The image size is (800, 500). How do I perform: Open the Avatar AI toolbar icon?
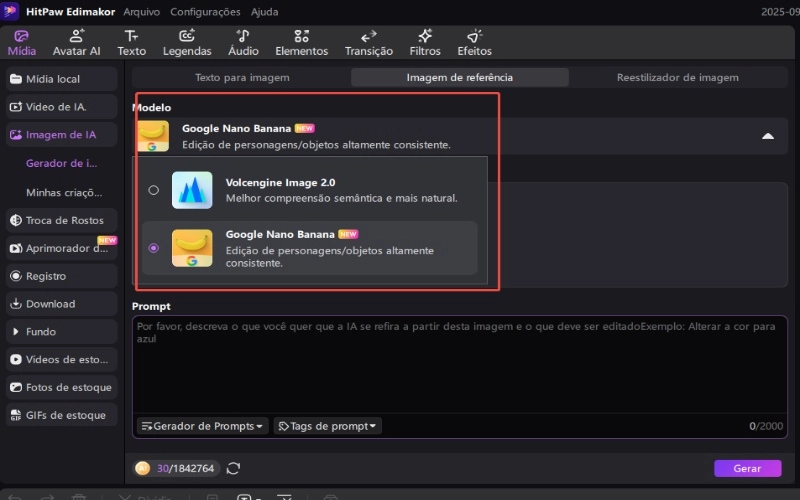click(x=76, y=36)
